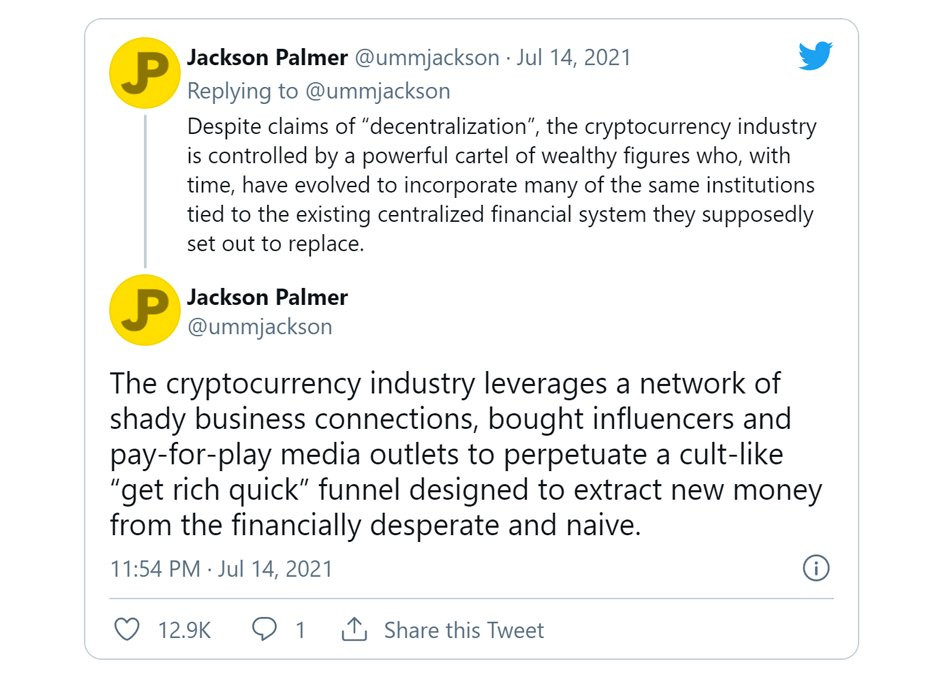Click the bold Jackson Palmer name in reply

coord(267,58)
